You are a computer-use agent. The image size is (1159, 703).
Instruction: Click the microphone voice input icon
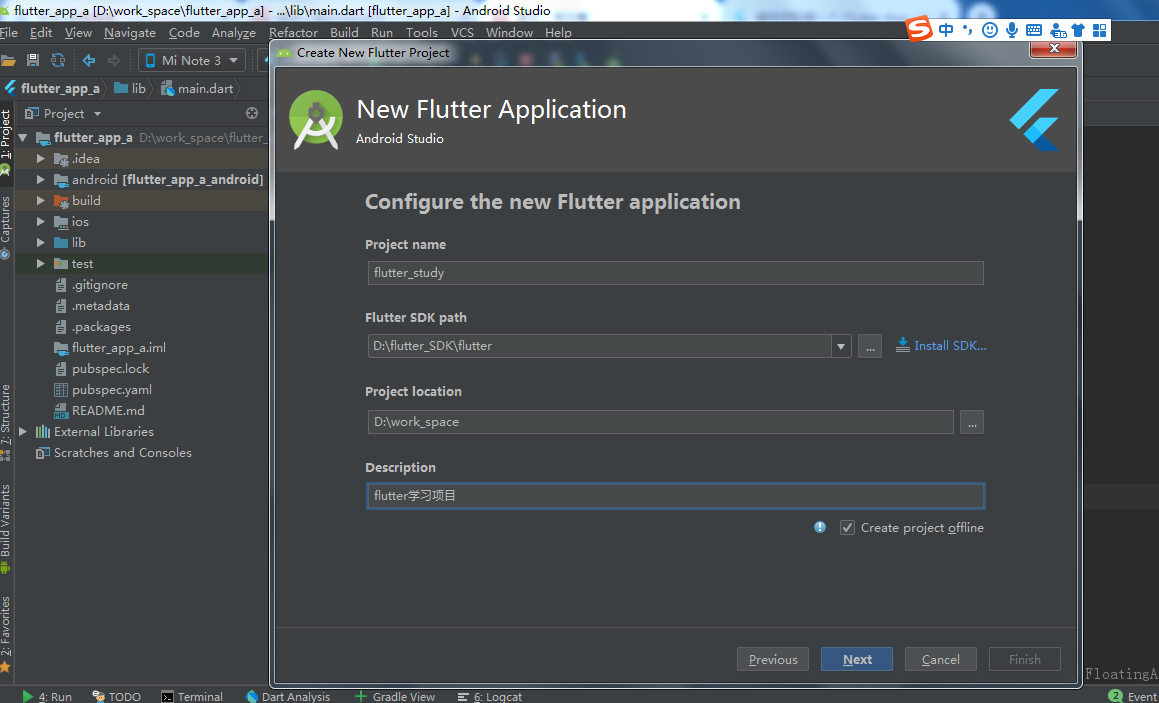(1012, 30)
